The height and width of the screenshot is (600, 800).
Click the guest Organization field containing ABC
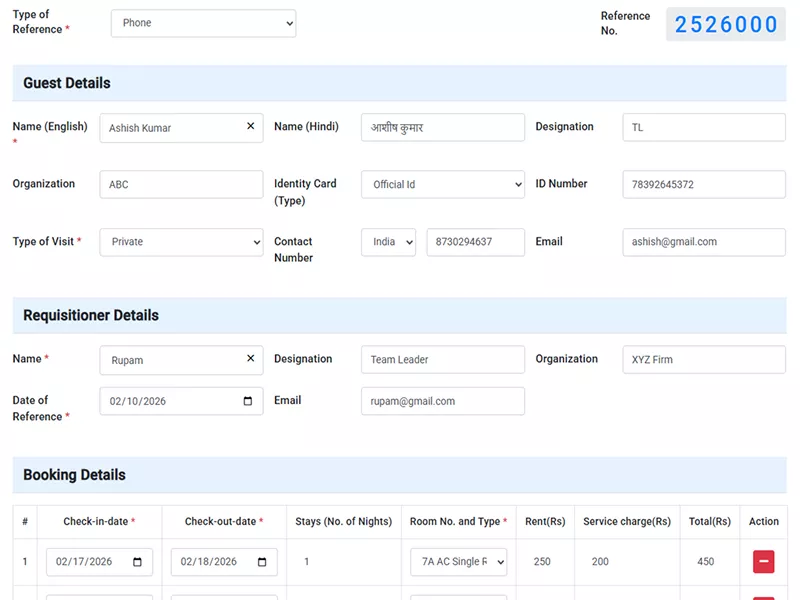182,184
